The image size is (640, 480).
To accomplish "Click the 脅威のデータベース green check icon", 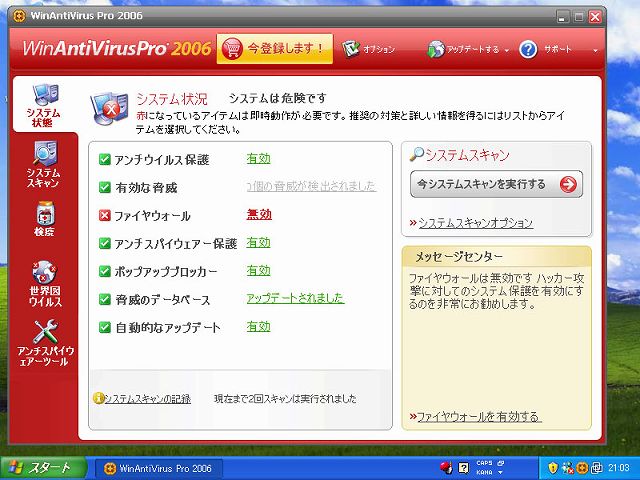I will coord(105,299).
